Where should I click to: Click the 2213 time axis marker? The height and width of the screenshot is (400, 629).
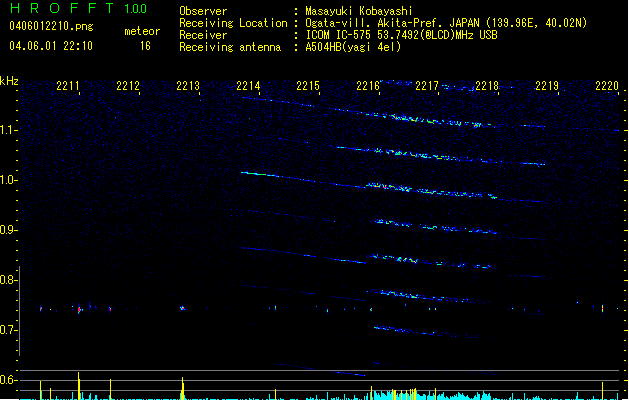(x=188, y=86)
